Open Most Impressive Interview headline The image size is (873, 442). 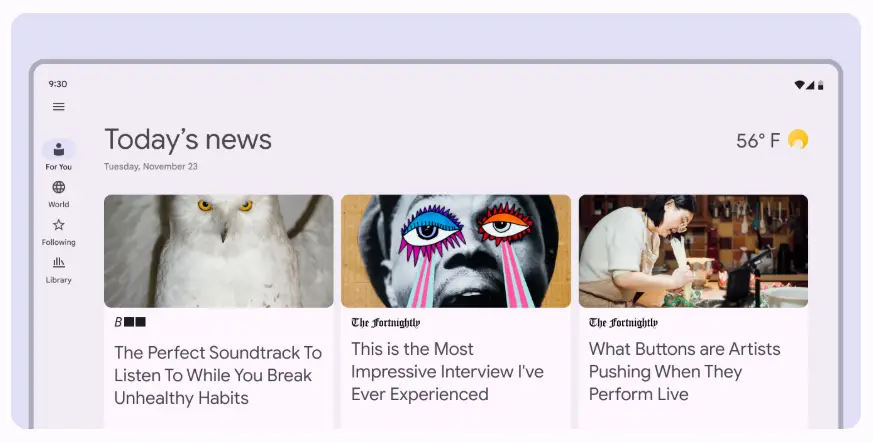tap(447, 371)
